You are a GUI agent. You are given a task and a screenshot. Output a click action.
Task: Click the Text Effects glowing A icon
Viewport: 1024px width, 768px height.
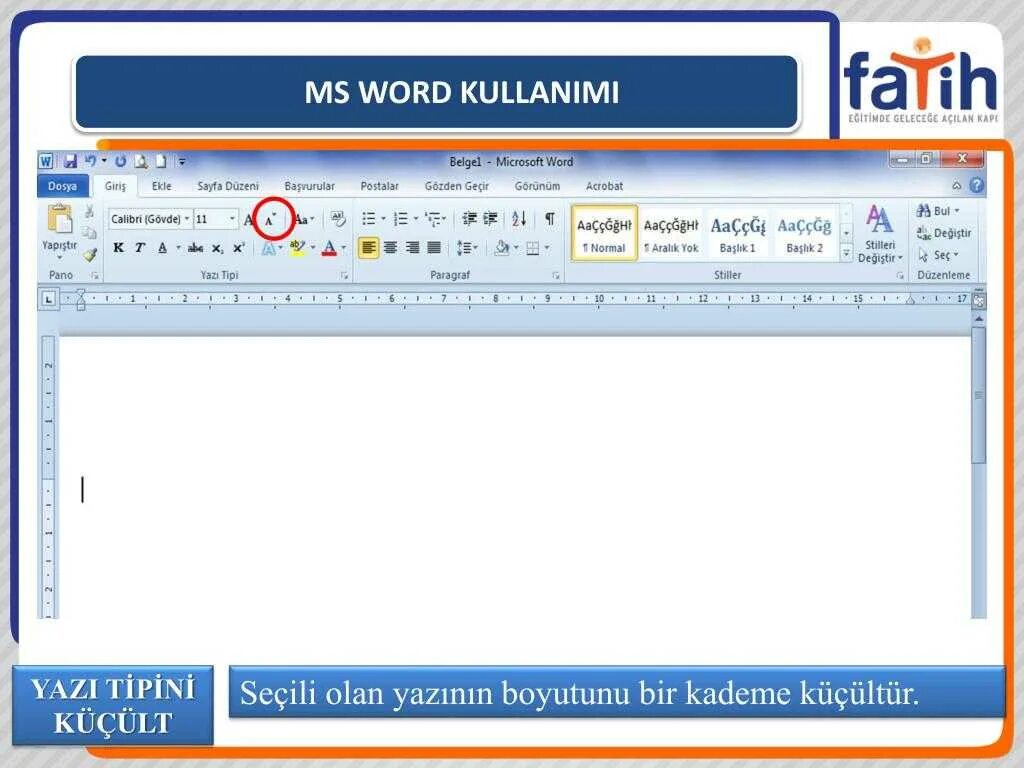click(268, 248)
